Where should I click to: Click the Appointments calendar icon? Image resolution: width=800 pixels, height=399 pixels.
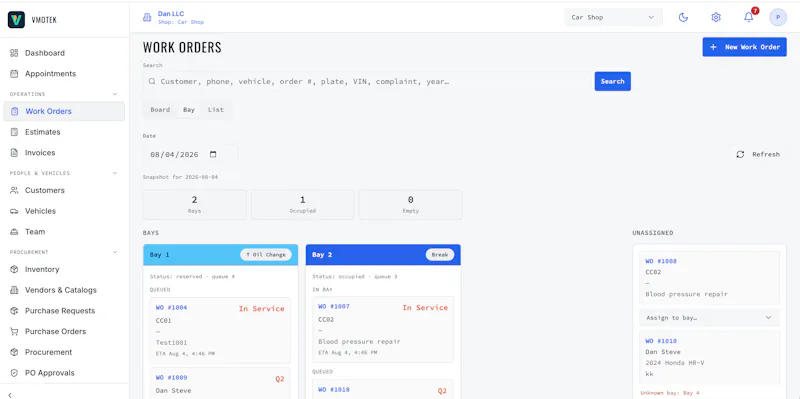14,73
